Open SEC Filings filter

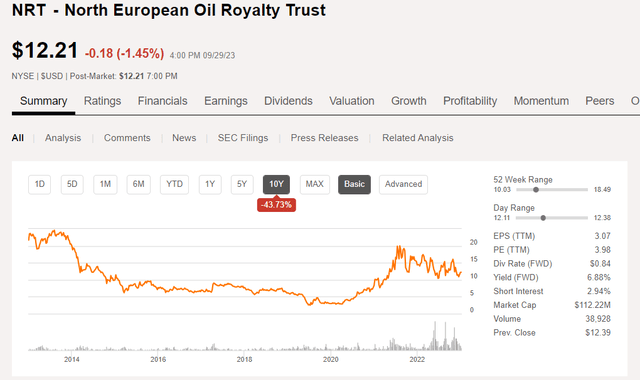pos(243,138)
